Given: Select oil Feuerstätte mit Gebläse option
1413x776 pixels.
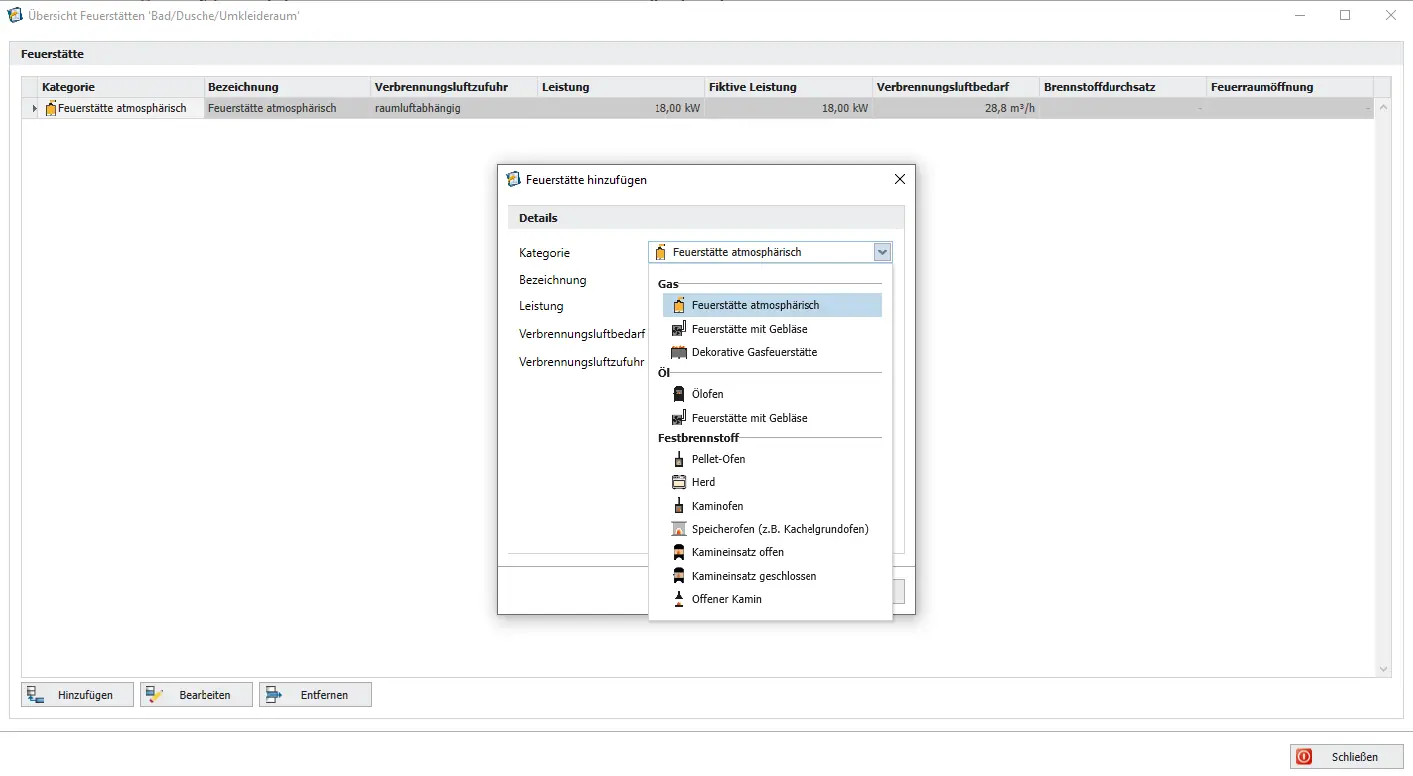Looking at the screenshot, I should (749, 418).
